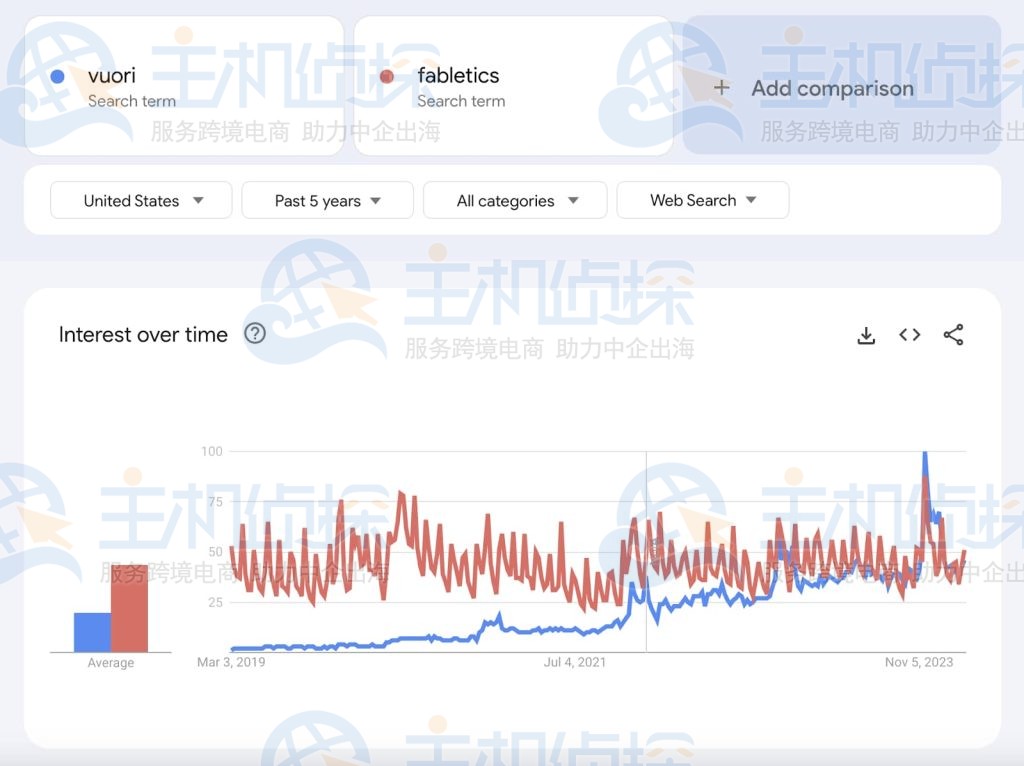Viewport: 1024px width, 766px height.
Task: Click the Add comparison field
Action: (x=833, y=88)
